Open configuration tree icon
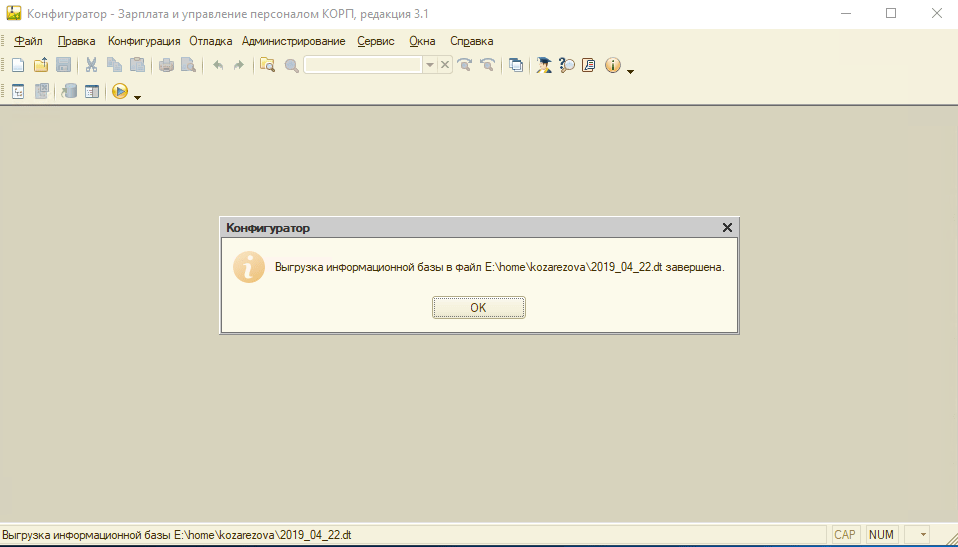Image resolution: width=958 pixels, height=547 pixels. pos(18,92)
